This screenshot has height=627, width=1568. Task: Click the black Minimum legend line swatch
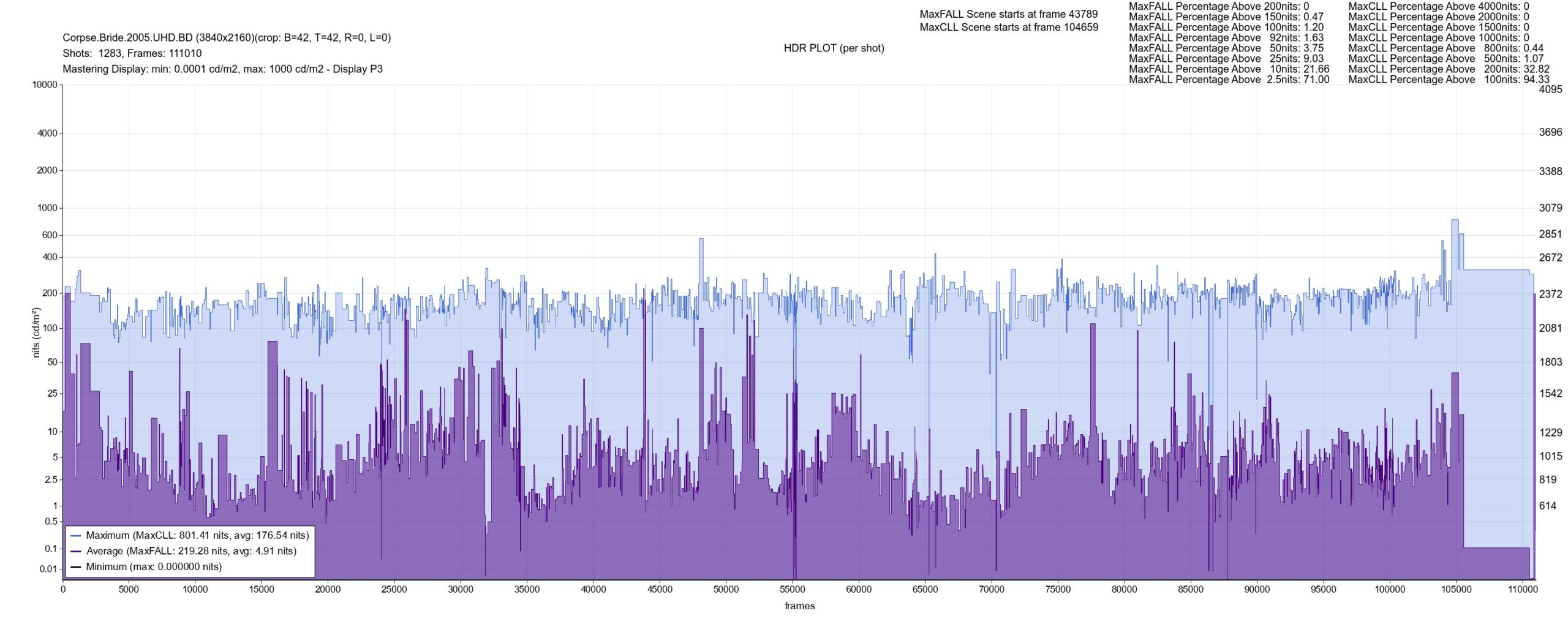pos(76,567)
